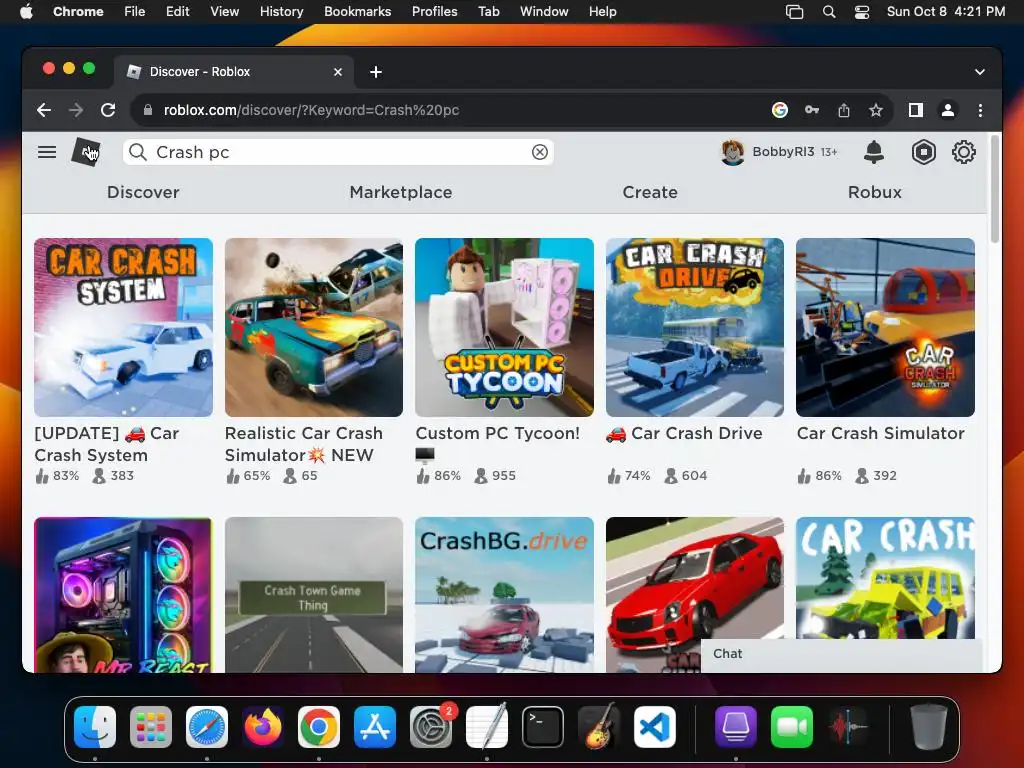Open the Chat panel bar
The height and width of the screenshot is (768, 1024).
tap(841, 654)
